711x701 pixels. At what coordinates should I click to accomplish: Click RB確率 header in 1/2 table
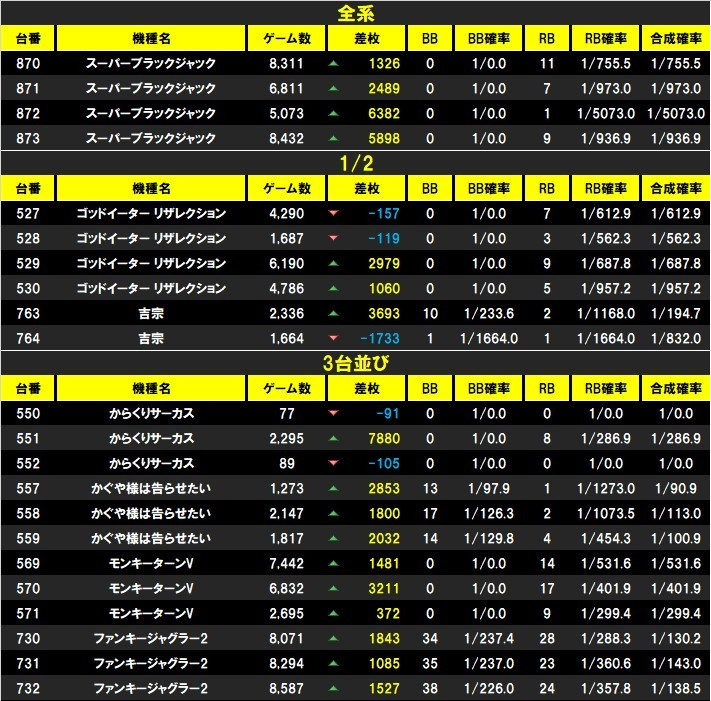pos(606,188)
